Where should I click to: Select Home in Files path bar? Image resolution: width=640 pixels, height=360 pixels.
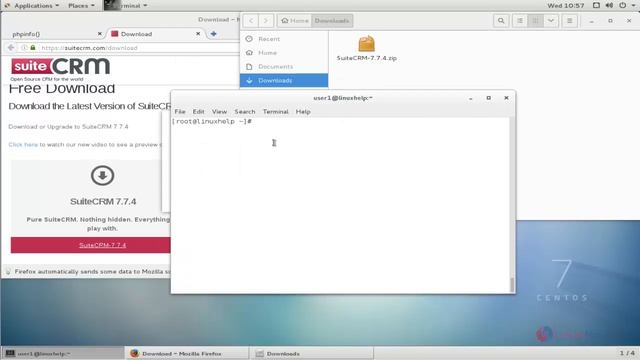pos(295,20)
